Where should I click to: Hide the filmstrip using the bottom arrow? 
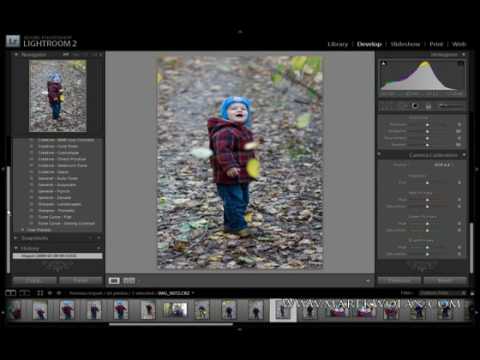pos(240,329)
